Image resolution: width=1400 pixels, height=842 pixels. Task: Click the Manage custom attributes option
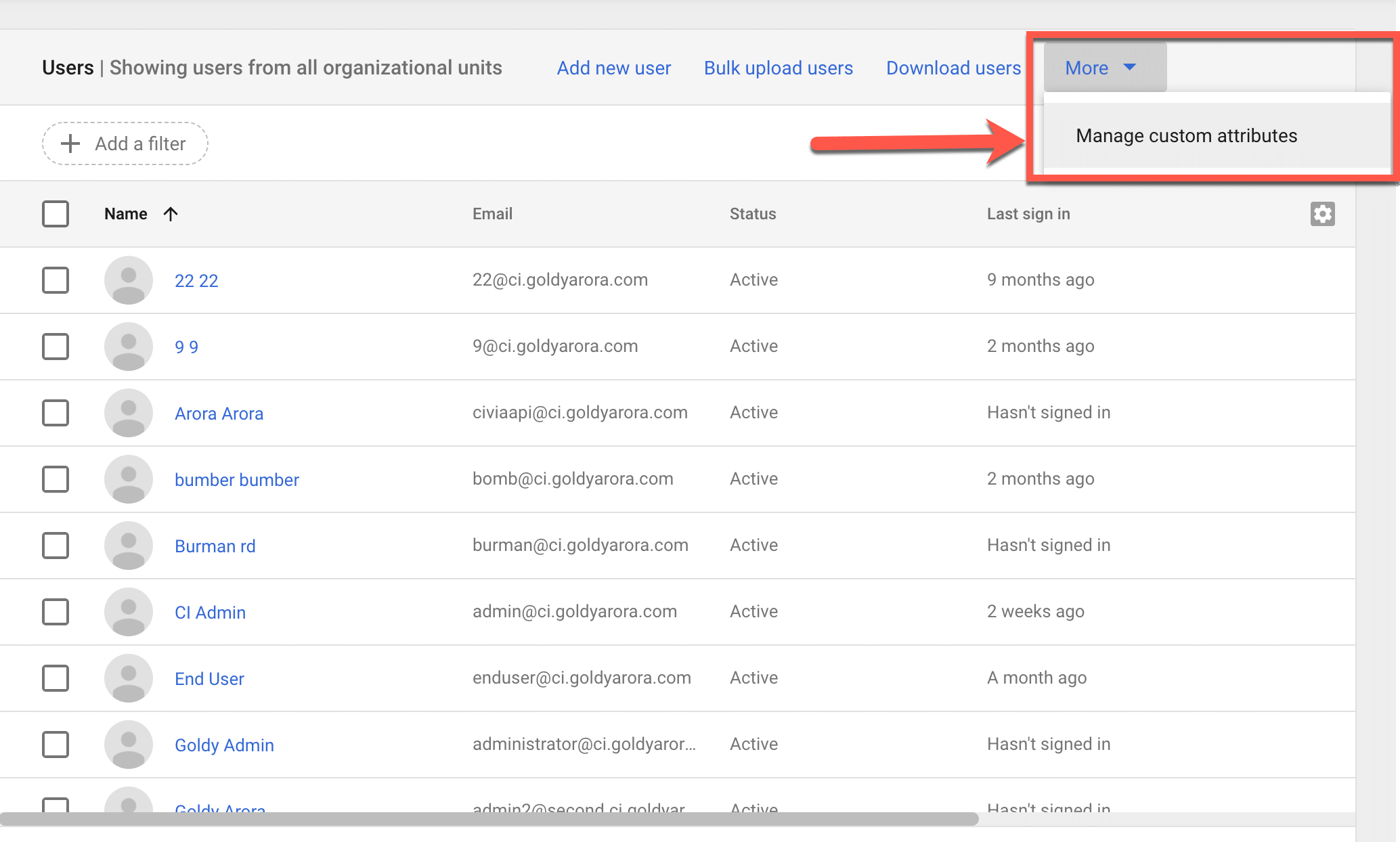(x=1186, y=135)
